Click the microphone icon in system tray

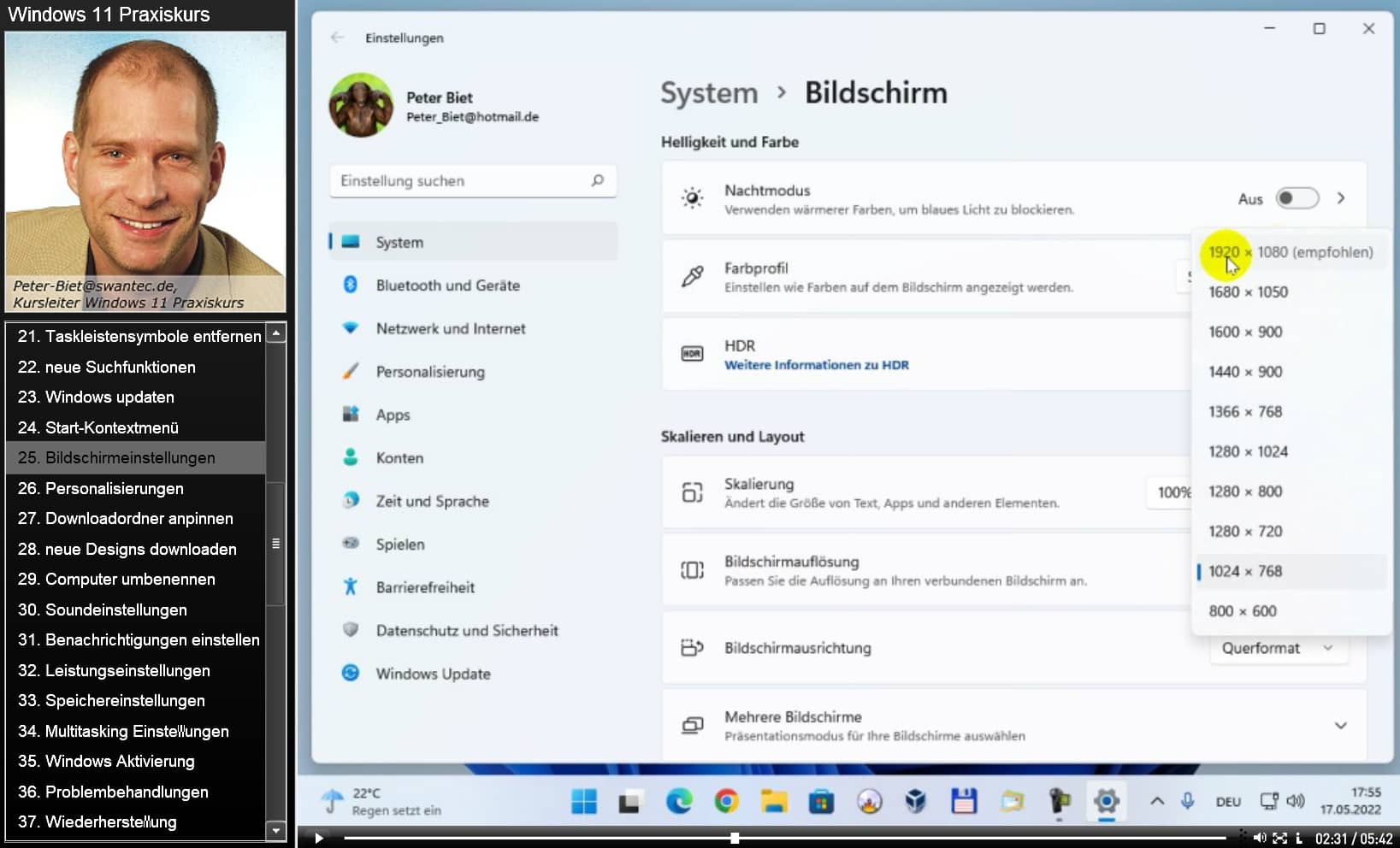coord(1187,801)
